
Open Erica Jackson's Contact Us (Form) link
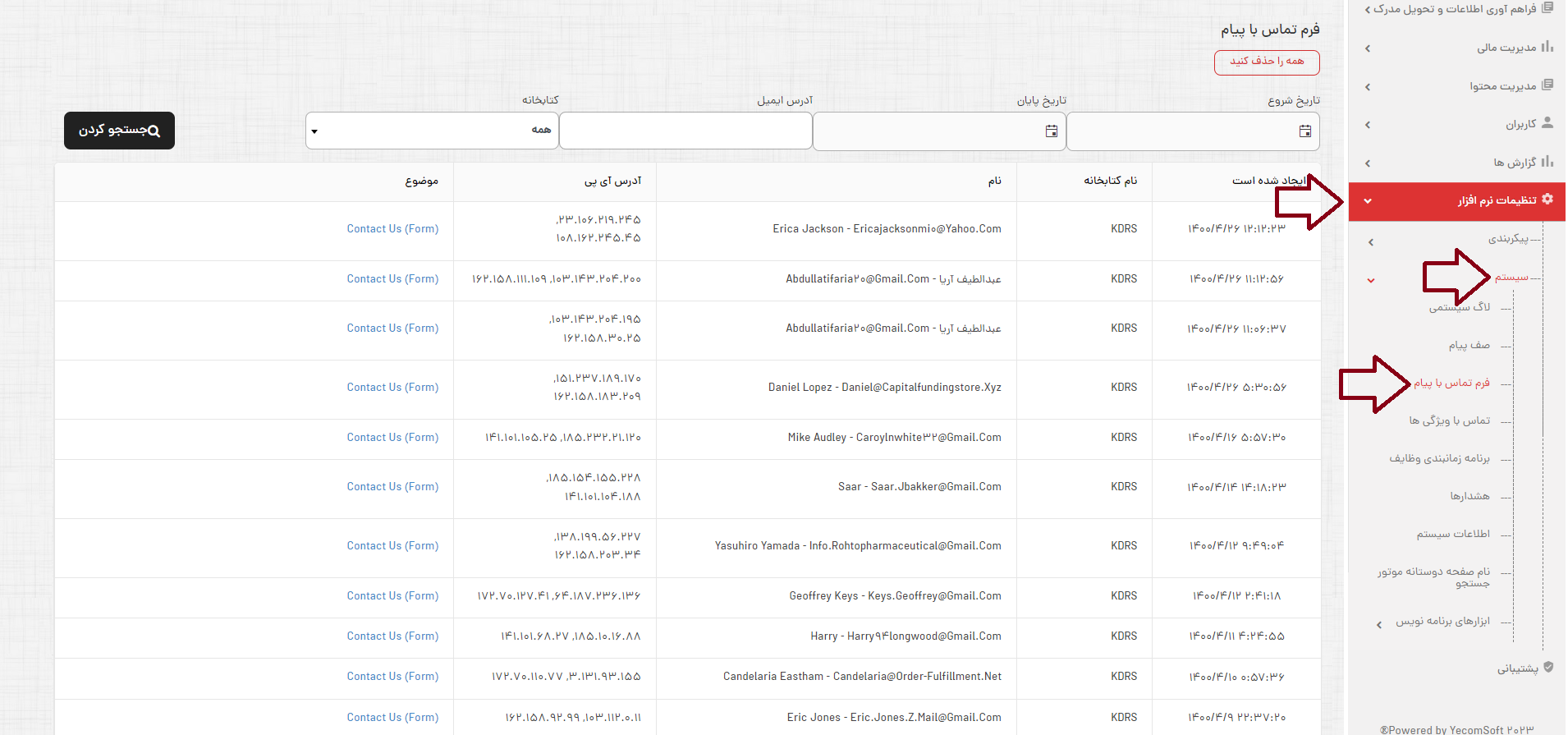(392, 229)
